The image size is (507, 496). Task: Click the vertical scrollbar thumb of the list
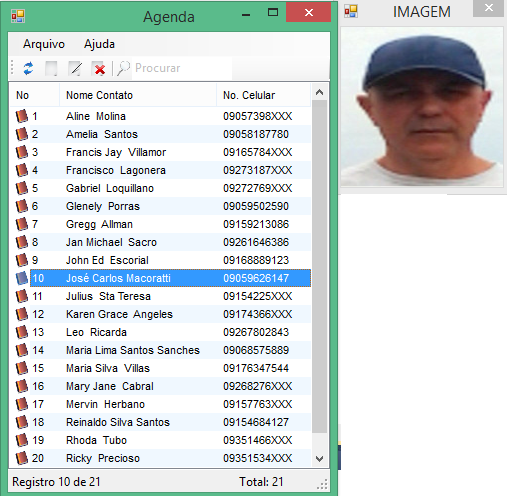pyautogui.click(x=319, y=266)
